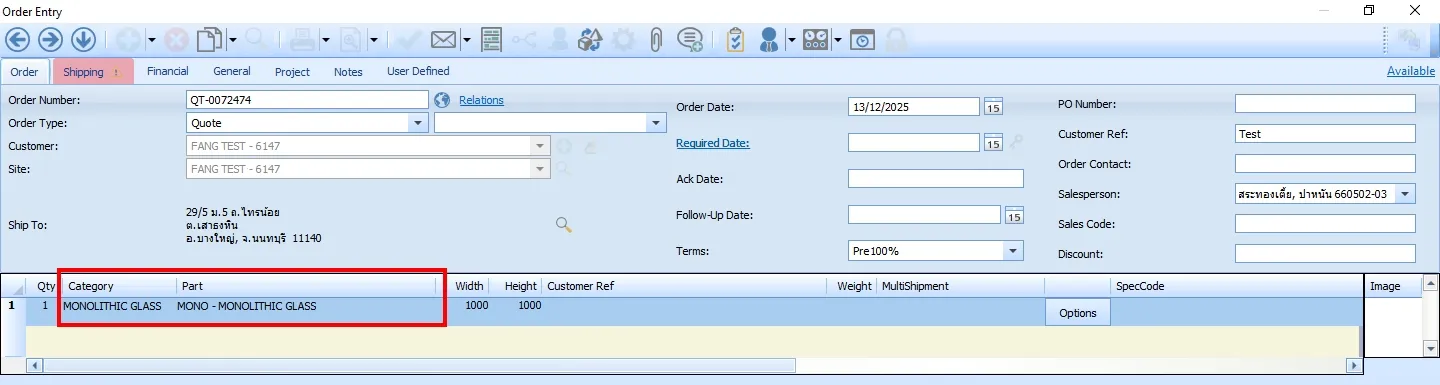Click the key icon beside Required Date

pyautogui.click(x=1017, y=143)
